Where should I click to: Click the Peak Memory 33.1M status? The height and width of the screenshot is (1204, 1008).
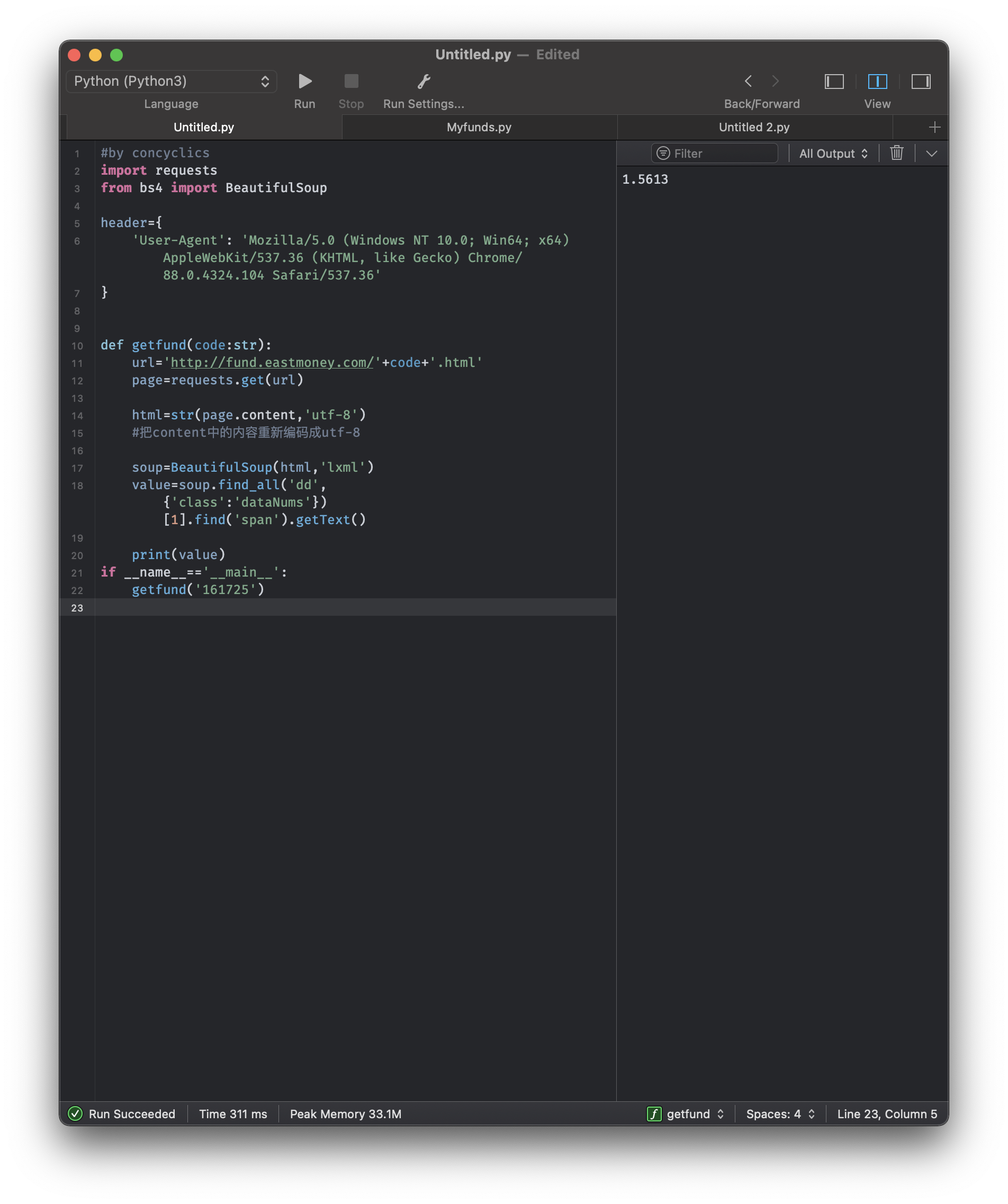point(346,1113)
